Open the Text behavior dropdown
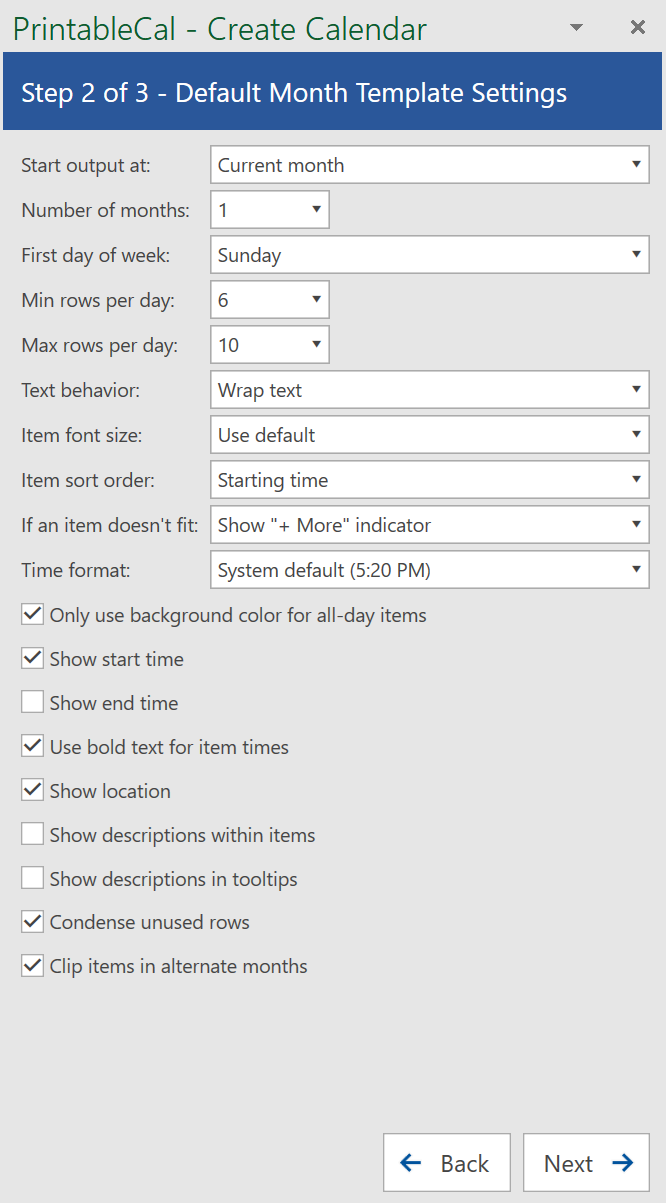Viewport: 666px width, 1203px height. click(x=430, y=390)
